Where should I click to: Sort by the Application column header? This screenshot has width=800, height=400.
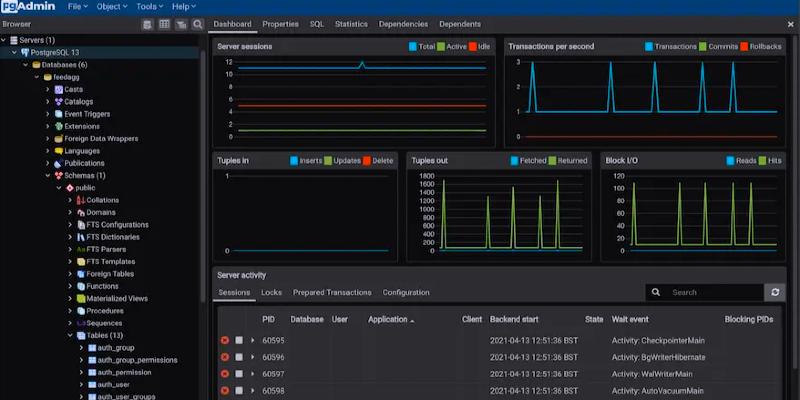388,320
